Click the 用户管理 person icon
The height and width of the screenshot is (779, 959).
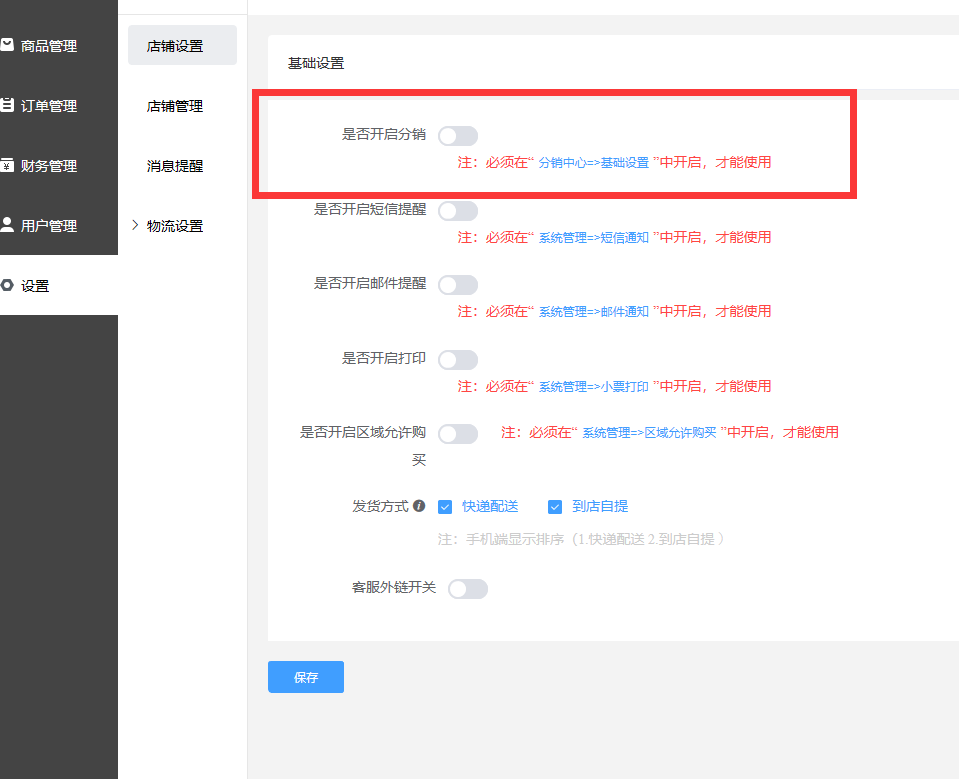tap(7, 225)
